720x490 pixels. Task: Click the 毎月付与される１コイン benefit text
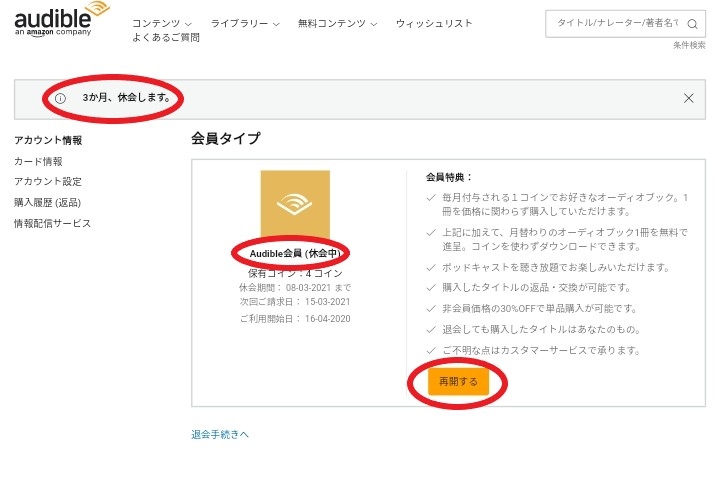point(565,204)
